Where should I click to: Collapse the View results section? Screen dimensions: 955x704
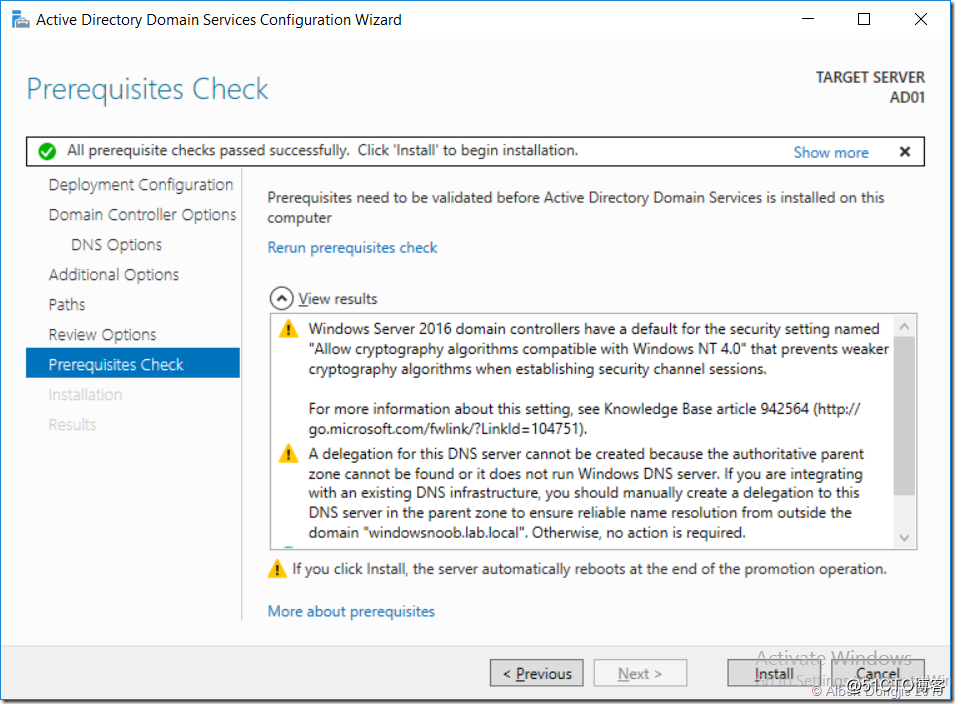click(x=281, y=299)
